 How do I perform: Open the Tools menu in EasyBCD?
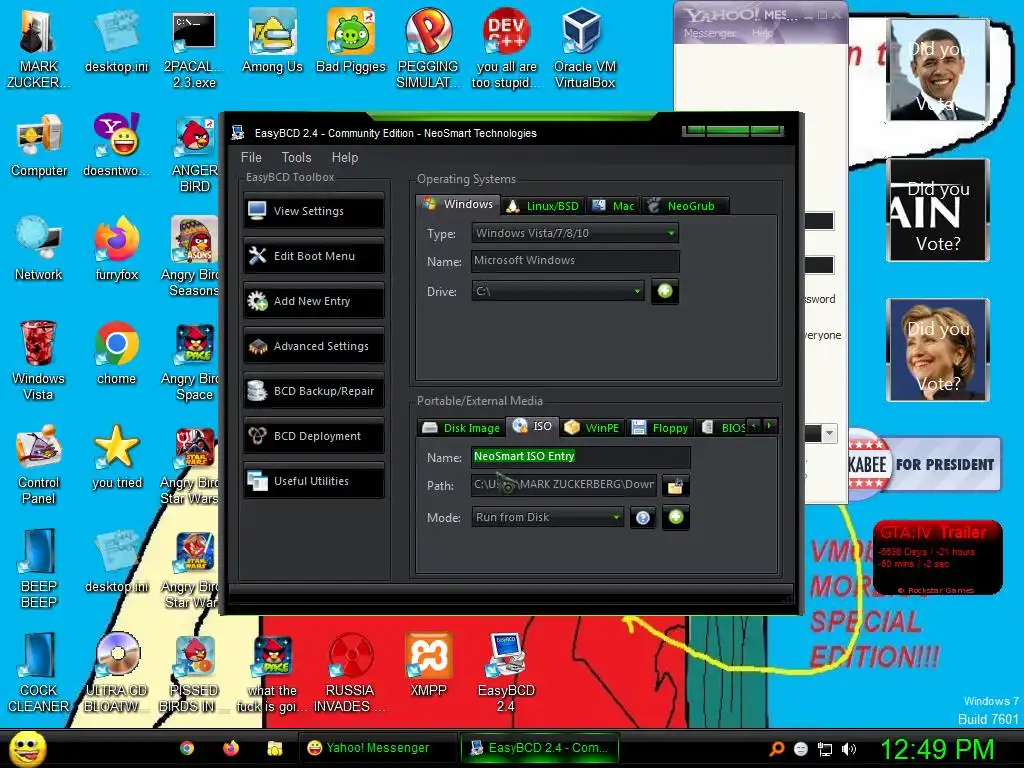click(x=296, y=157)
